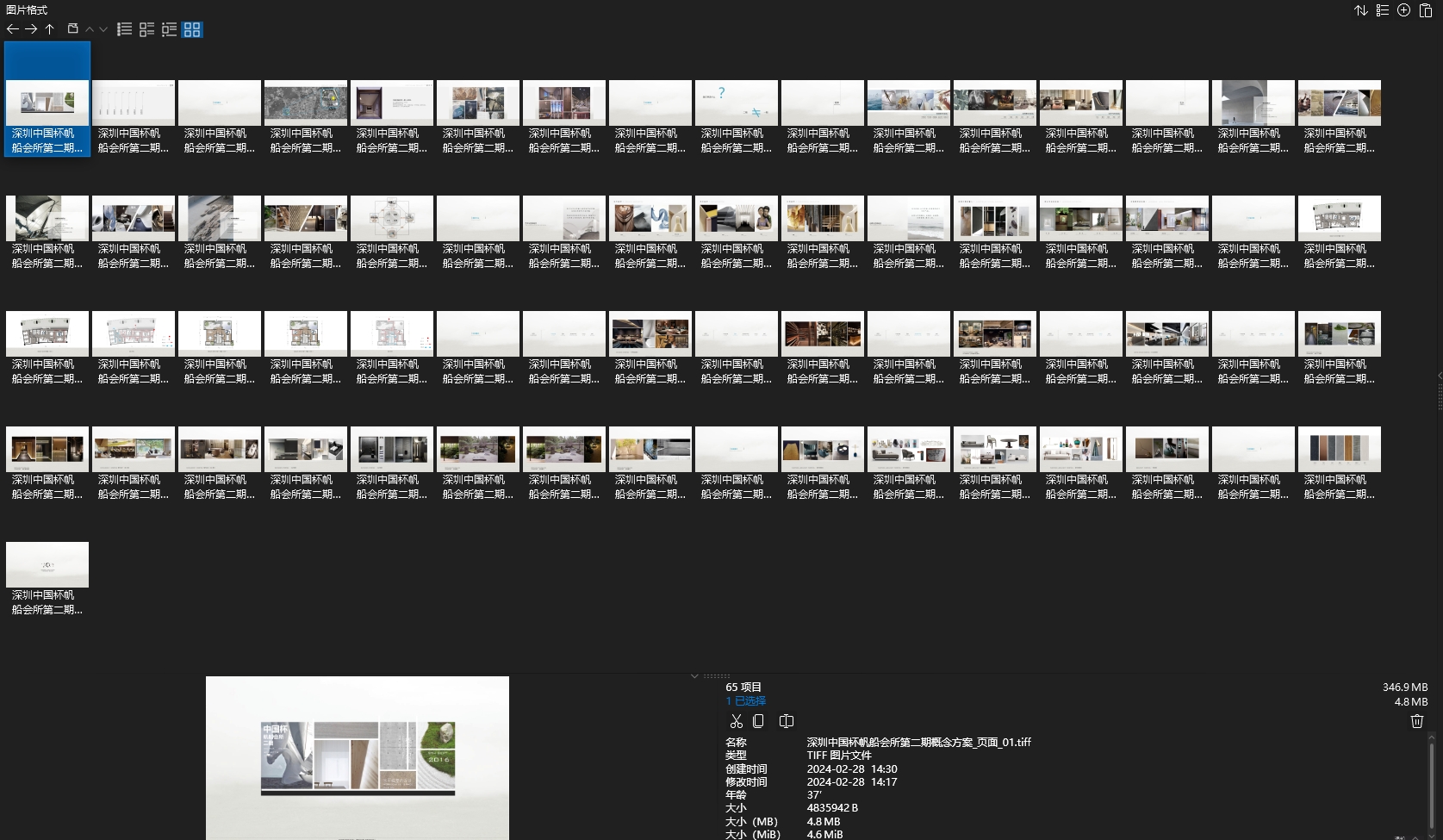Viewport: 1443px width, 840px height.
Task: Click the '1 已选择' selection link
Action: click(x=746, y=701)
